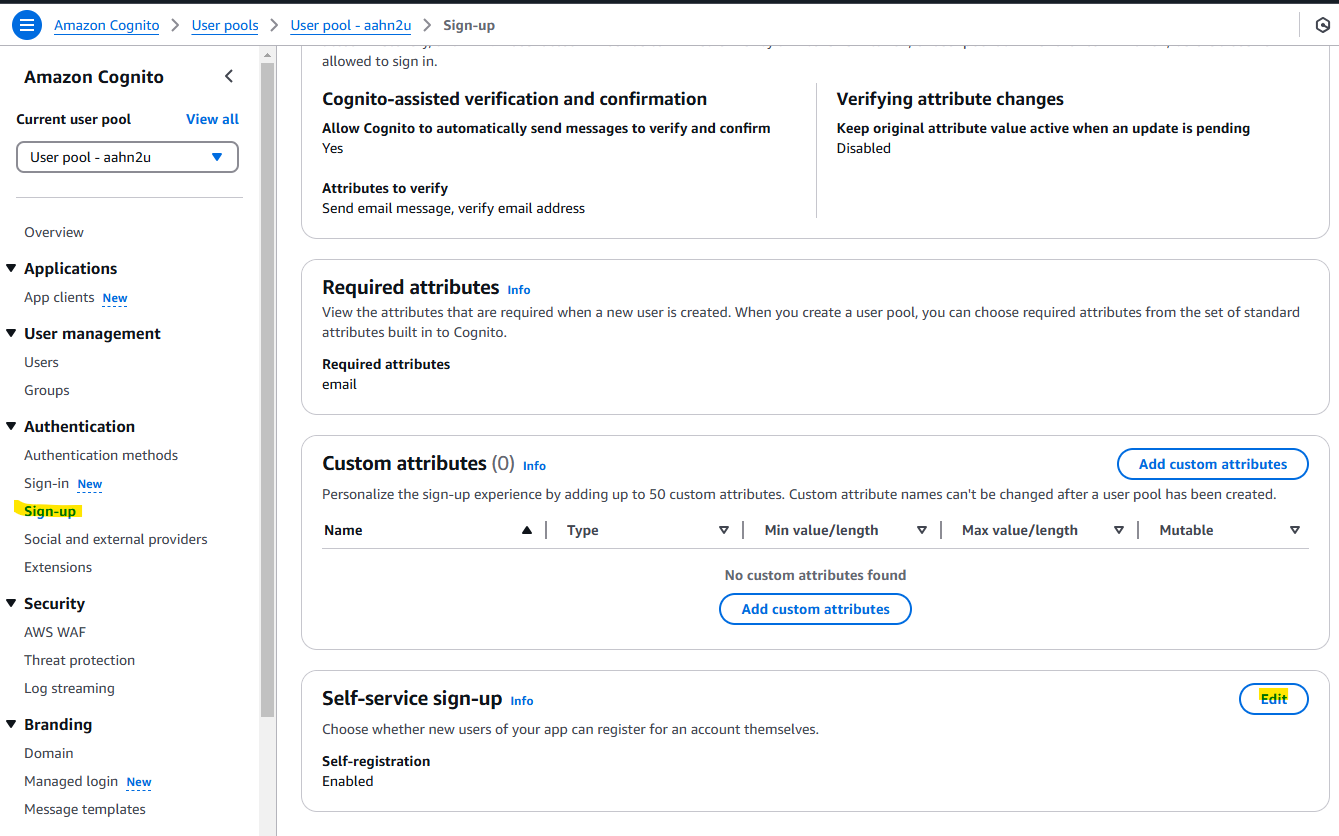Sort by Mutable column arrow
This screenshot has width=1339, height=836.
click(x=1294, y=530)
